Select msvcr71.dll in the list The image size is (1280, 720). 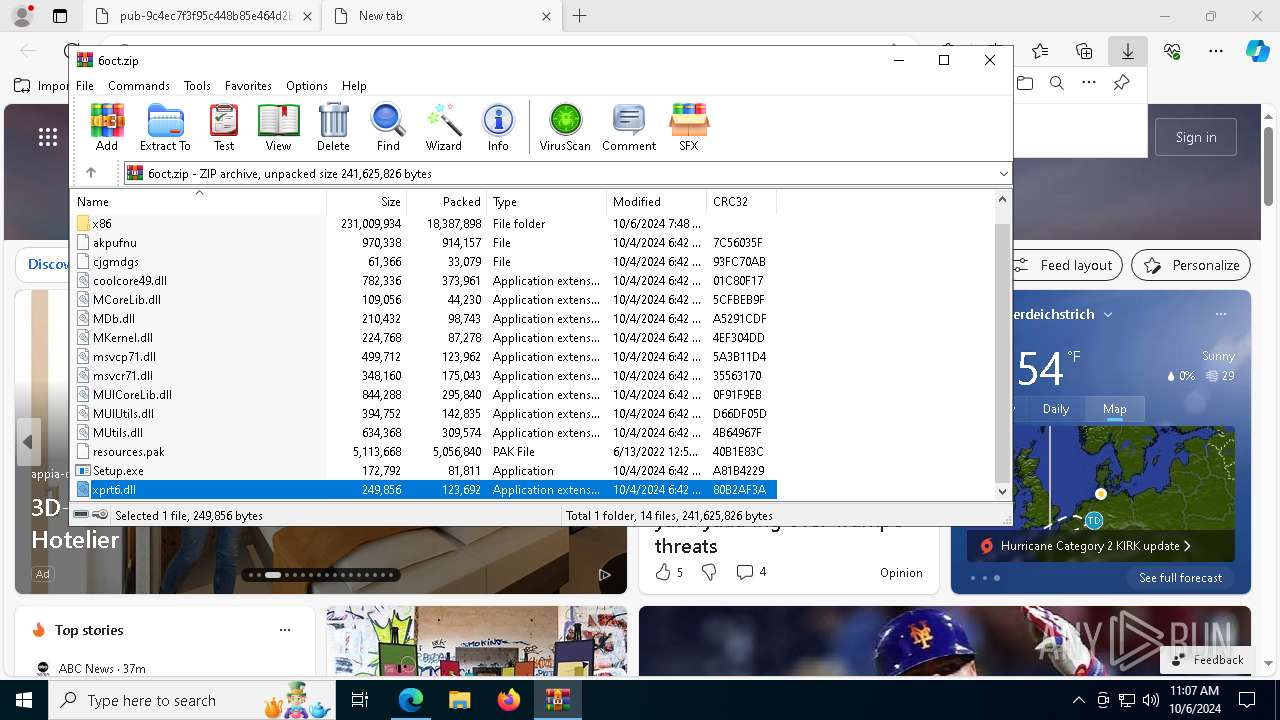coord(425,376)
